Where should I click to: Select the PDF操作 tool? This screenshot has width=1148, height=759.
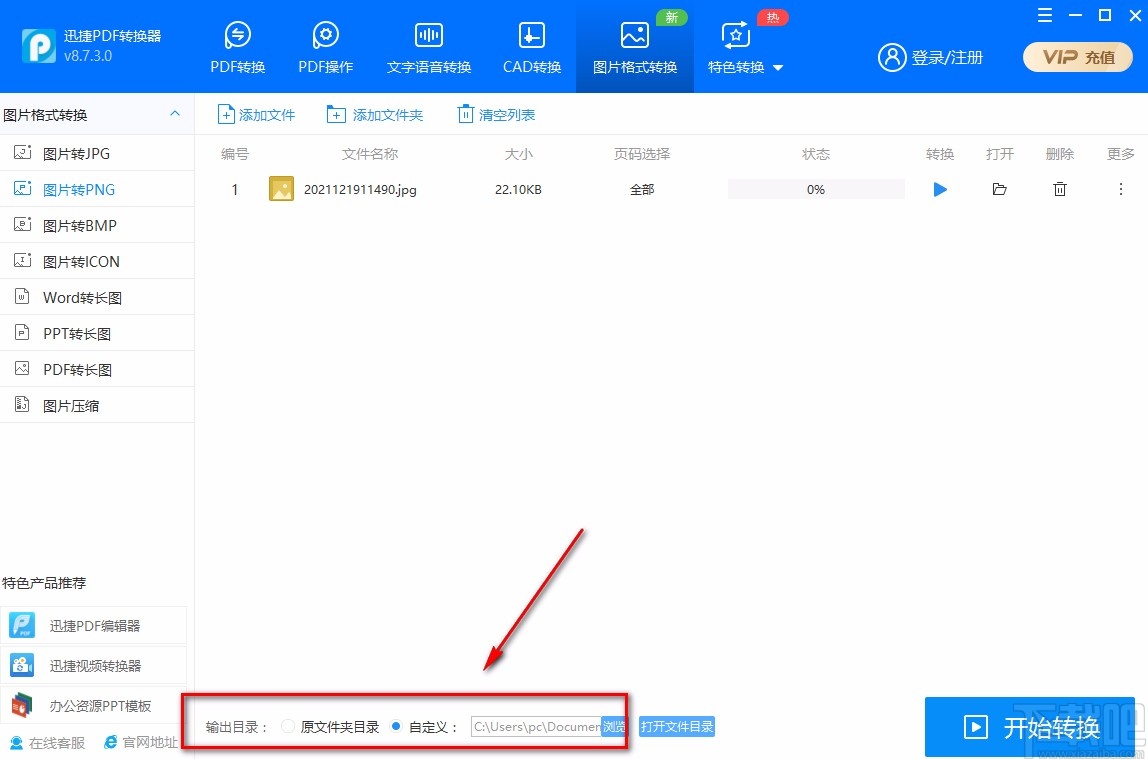324,45
